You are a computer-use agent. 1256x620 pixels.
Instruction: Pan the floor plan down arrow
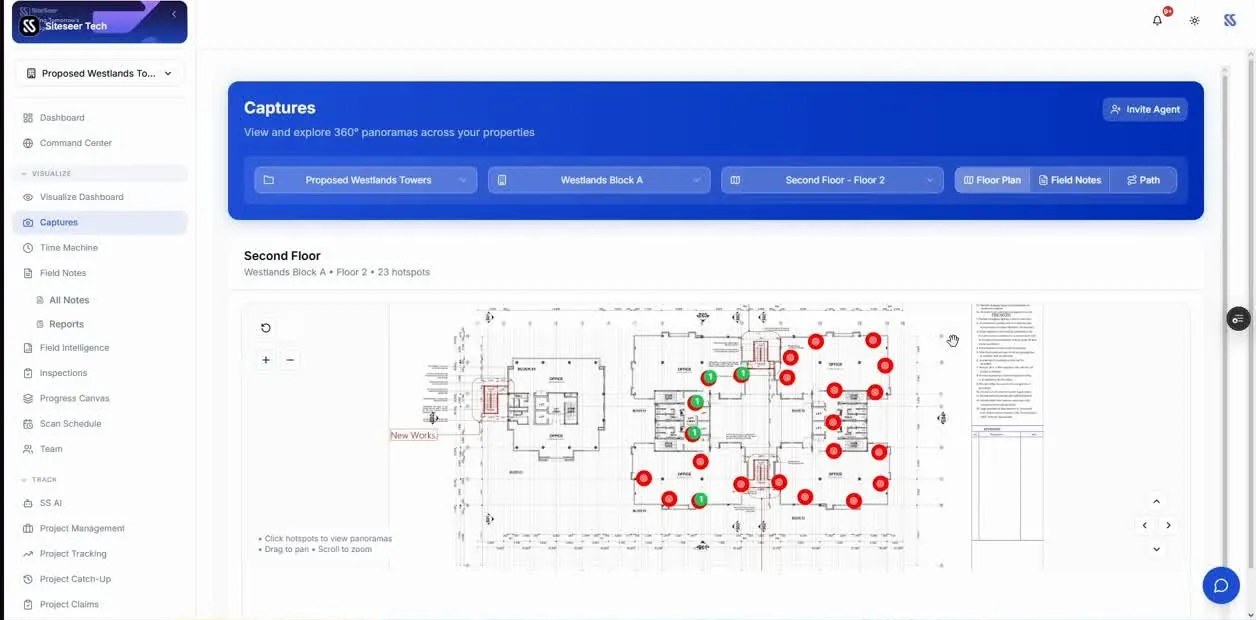pos(1157,549)
